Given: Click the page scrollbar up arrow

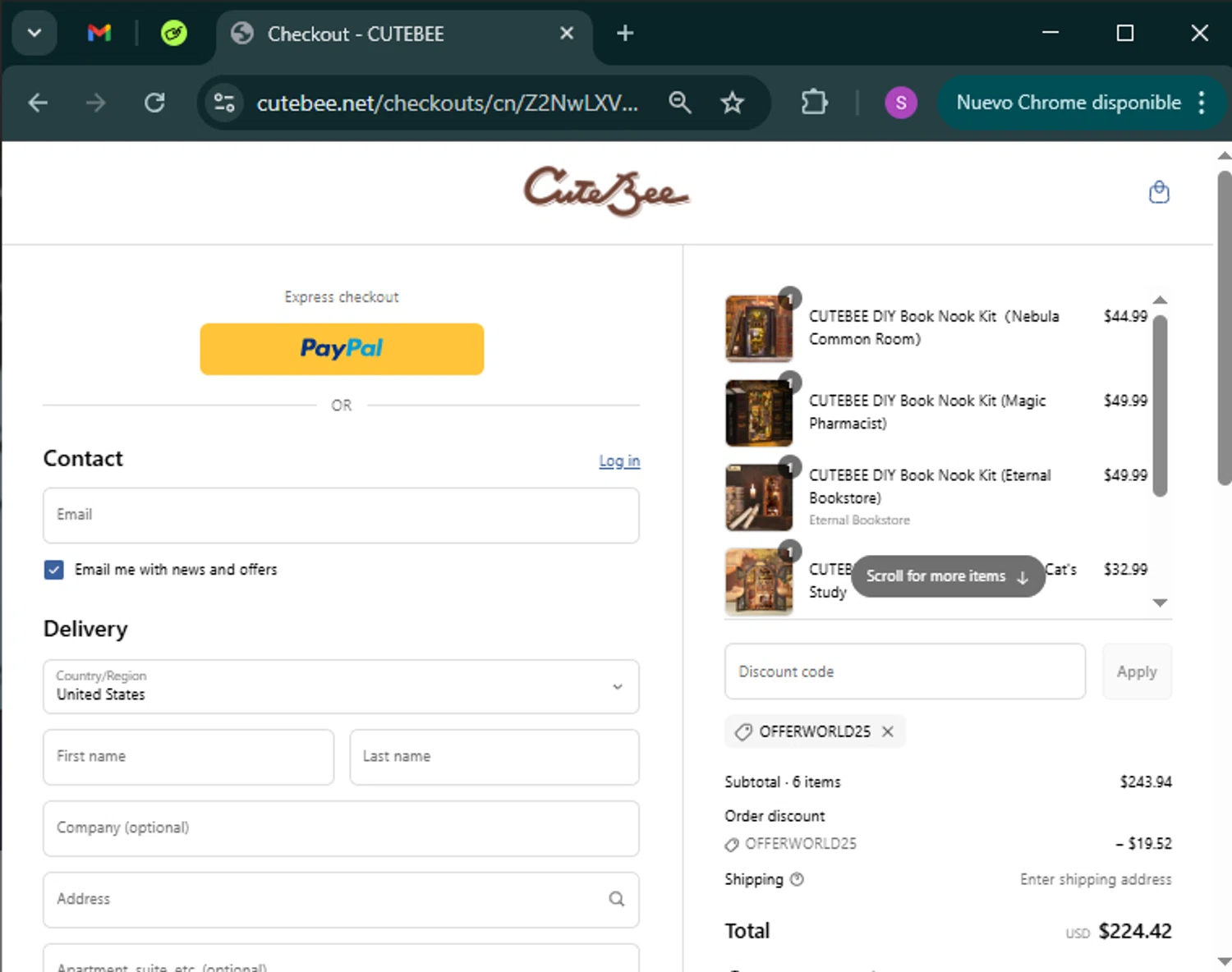Looking at the screenshot, I should (x=1224, y=154).
